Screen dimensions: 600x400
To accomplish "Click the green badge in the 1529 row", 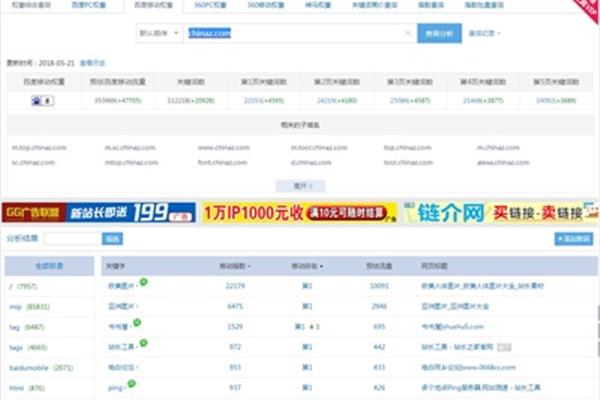I will pyautogui.click(x=137, y=323).
